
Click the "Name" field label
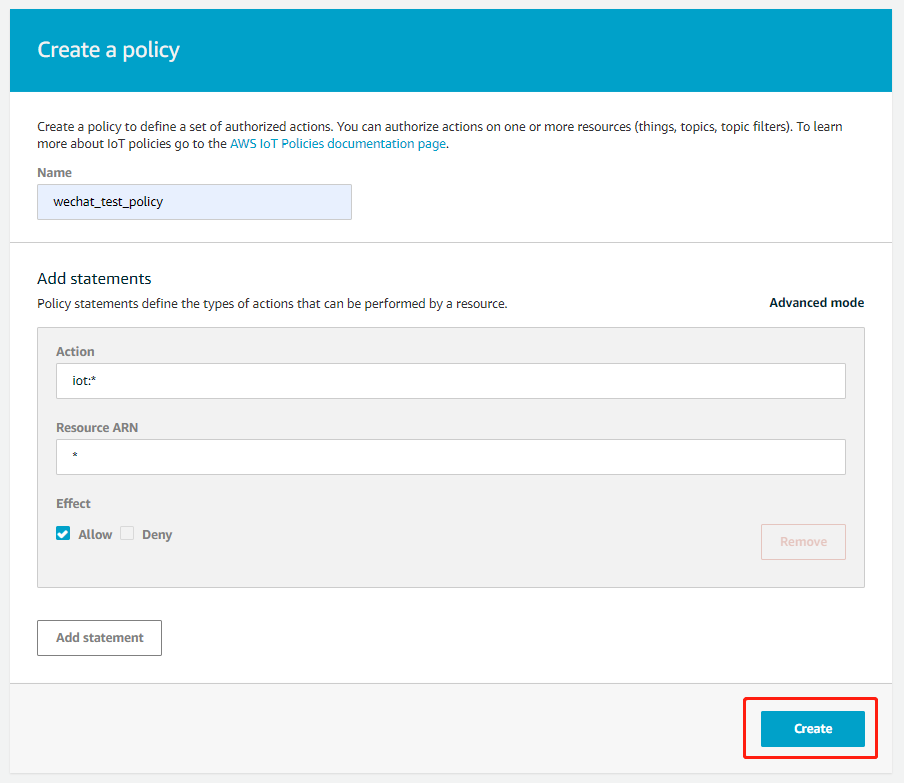coord(54,173)
